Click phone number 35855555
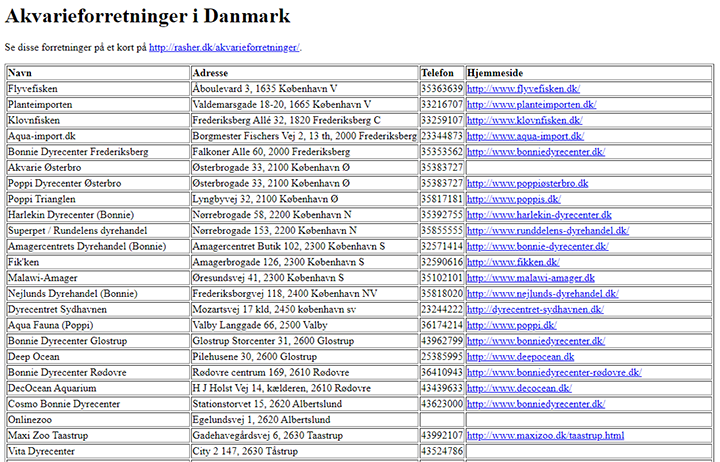Image resolution: width=720 pixels, height=462 pixels. (442, 231)
